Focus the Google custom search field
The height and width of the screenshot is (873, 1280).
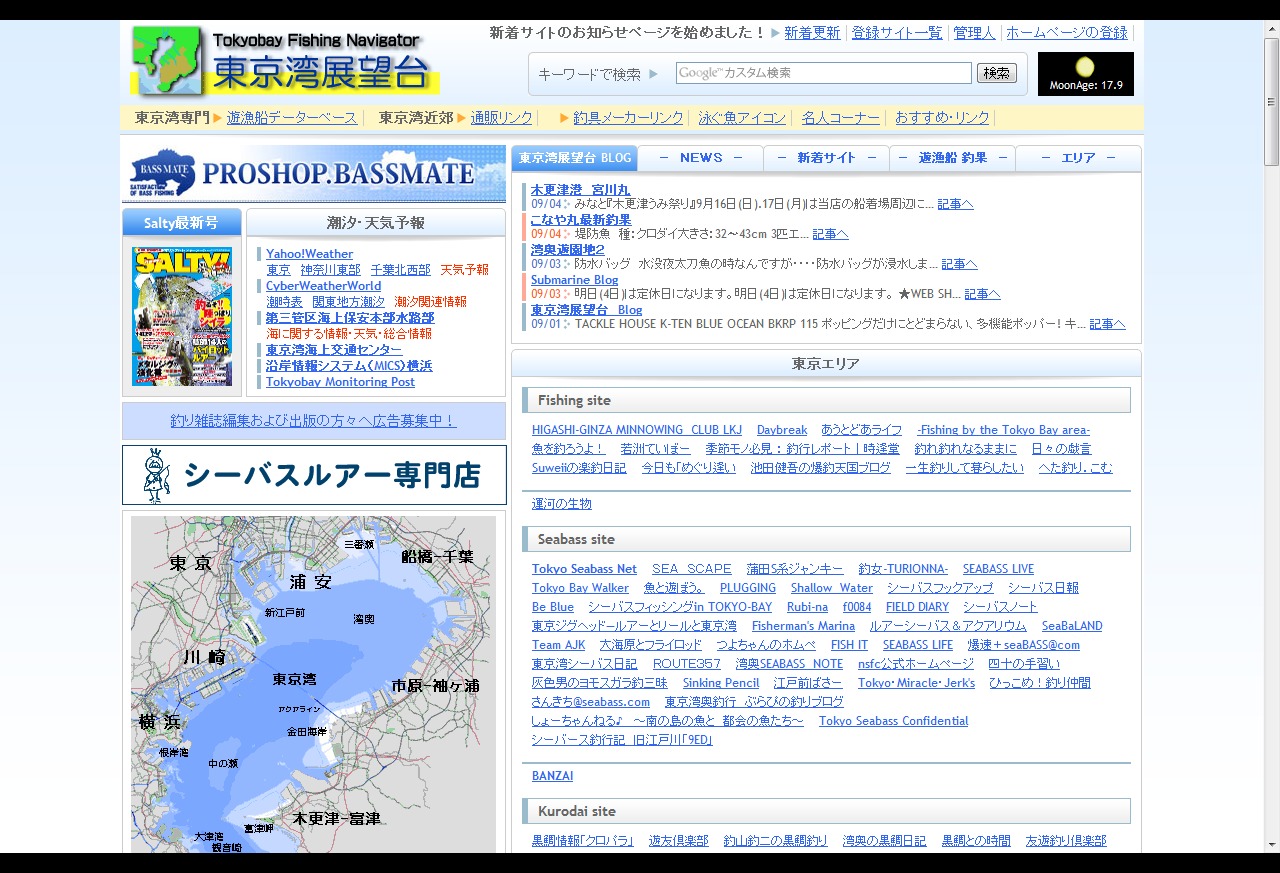click(823, 73)
